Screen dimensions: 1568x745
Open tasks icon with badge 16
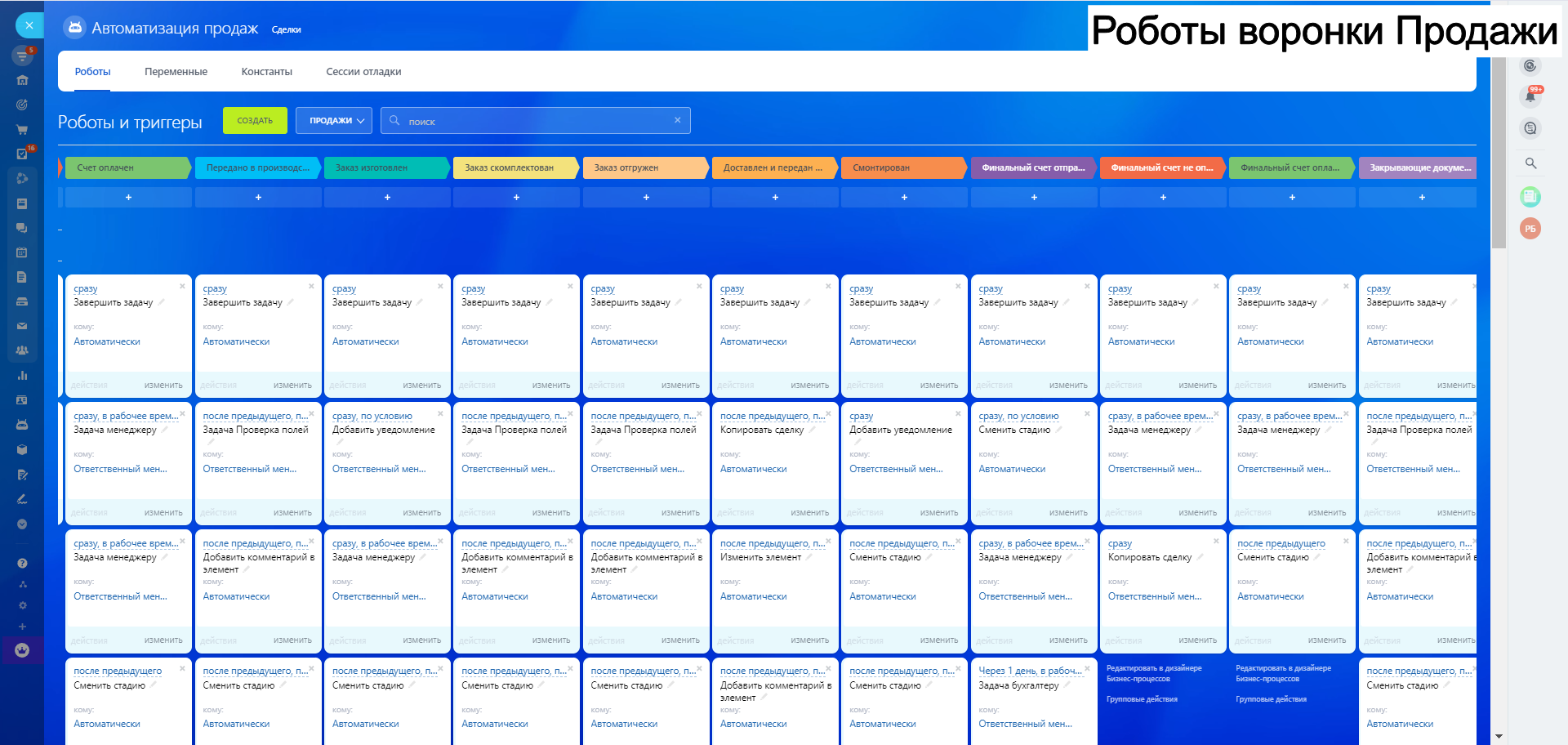(22, 154)
